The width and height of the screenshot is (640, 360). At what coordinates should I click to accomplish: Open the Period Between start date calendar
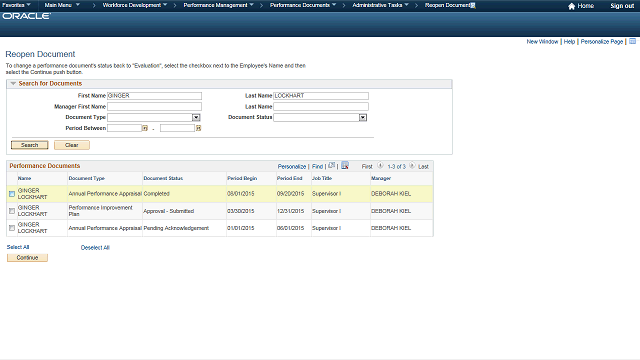pyautogui.click(x=144, y=128)
